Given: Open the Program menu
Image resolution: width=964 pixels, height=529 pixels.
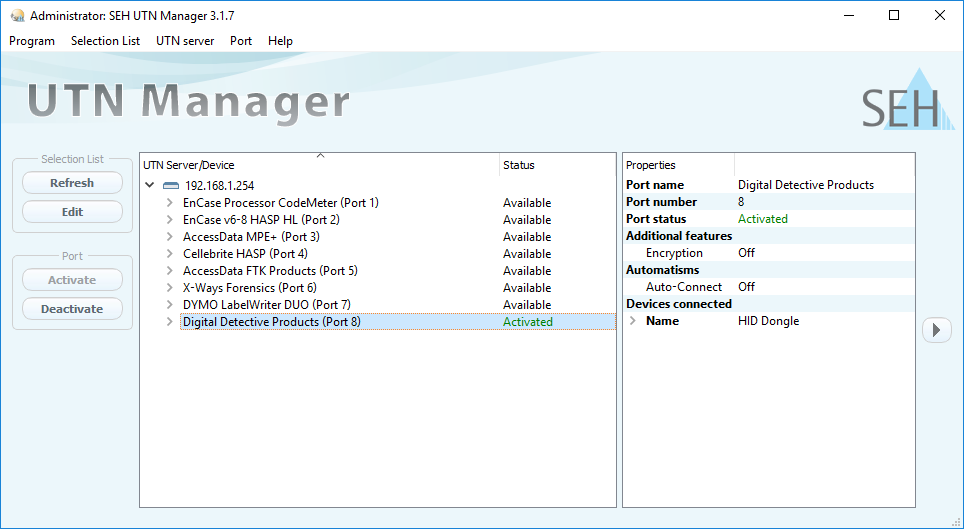Looking at the screenshot, I should 32,41.
